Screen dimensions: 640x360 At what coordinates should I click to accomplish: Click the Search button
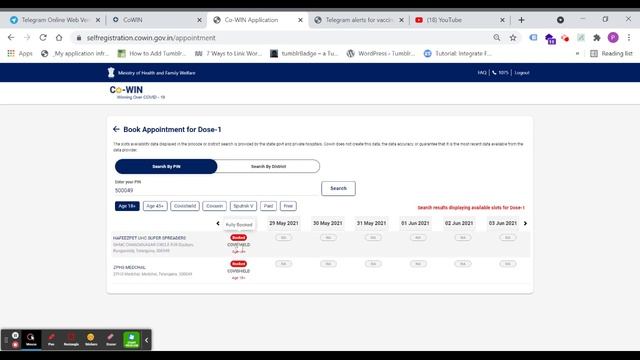338,188
